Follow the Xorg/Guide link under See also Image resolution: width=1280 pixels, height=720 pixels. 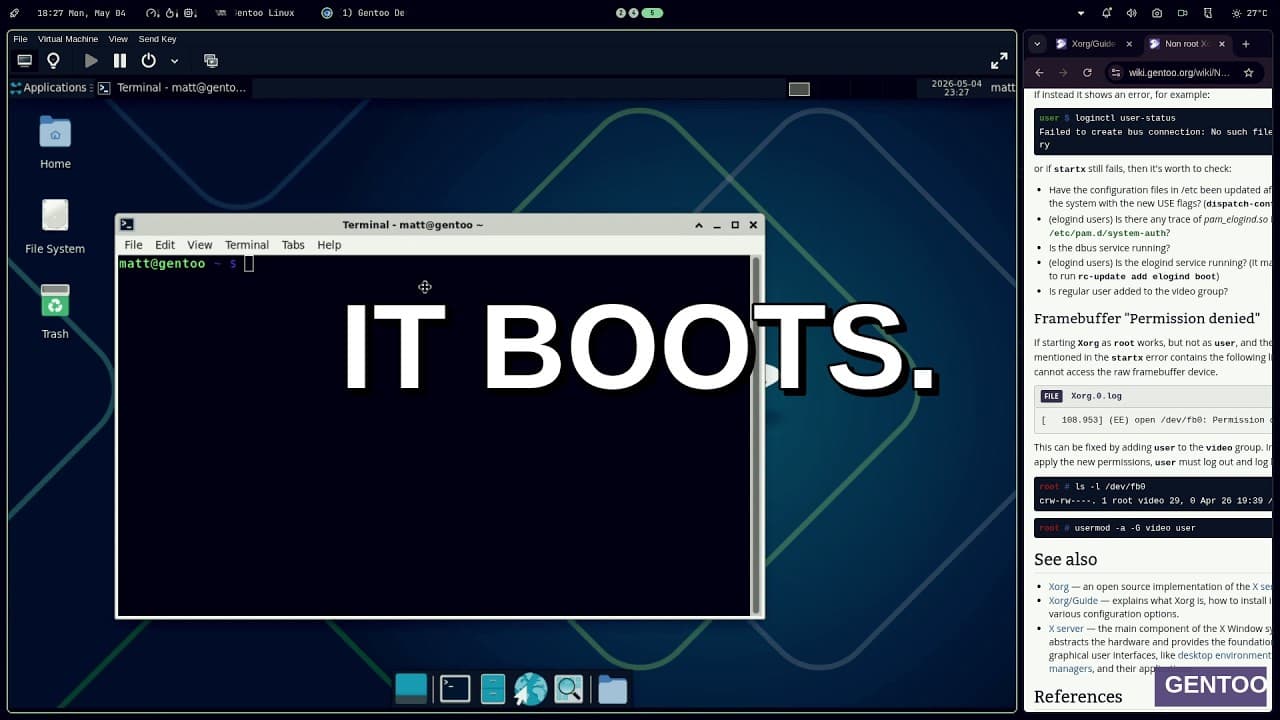tap(1073, 601)
